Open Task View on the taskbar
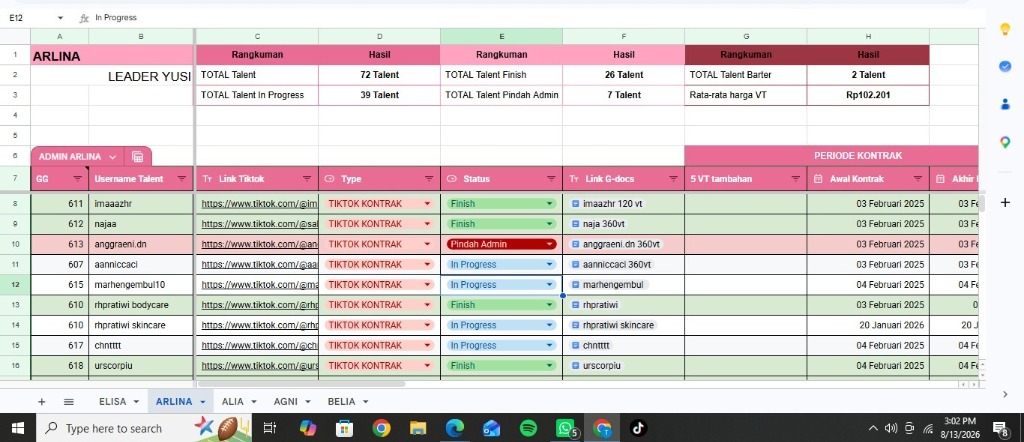This screenshot has width=1024, height=442. (268, 428)
